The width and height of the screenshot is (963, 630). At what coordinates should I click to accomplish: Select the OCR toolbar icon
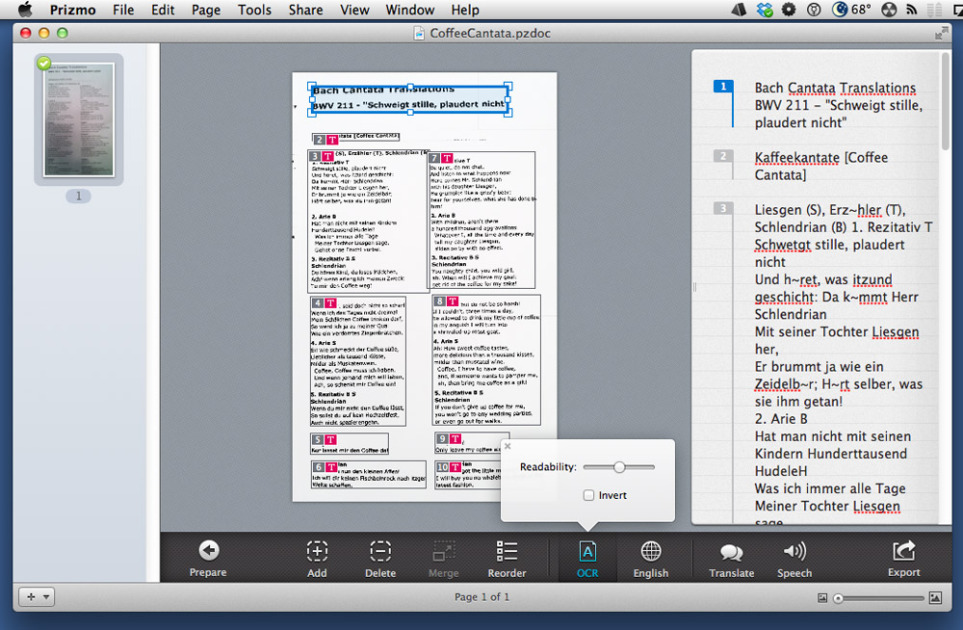[587, 551]
